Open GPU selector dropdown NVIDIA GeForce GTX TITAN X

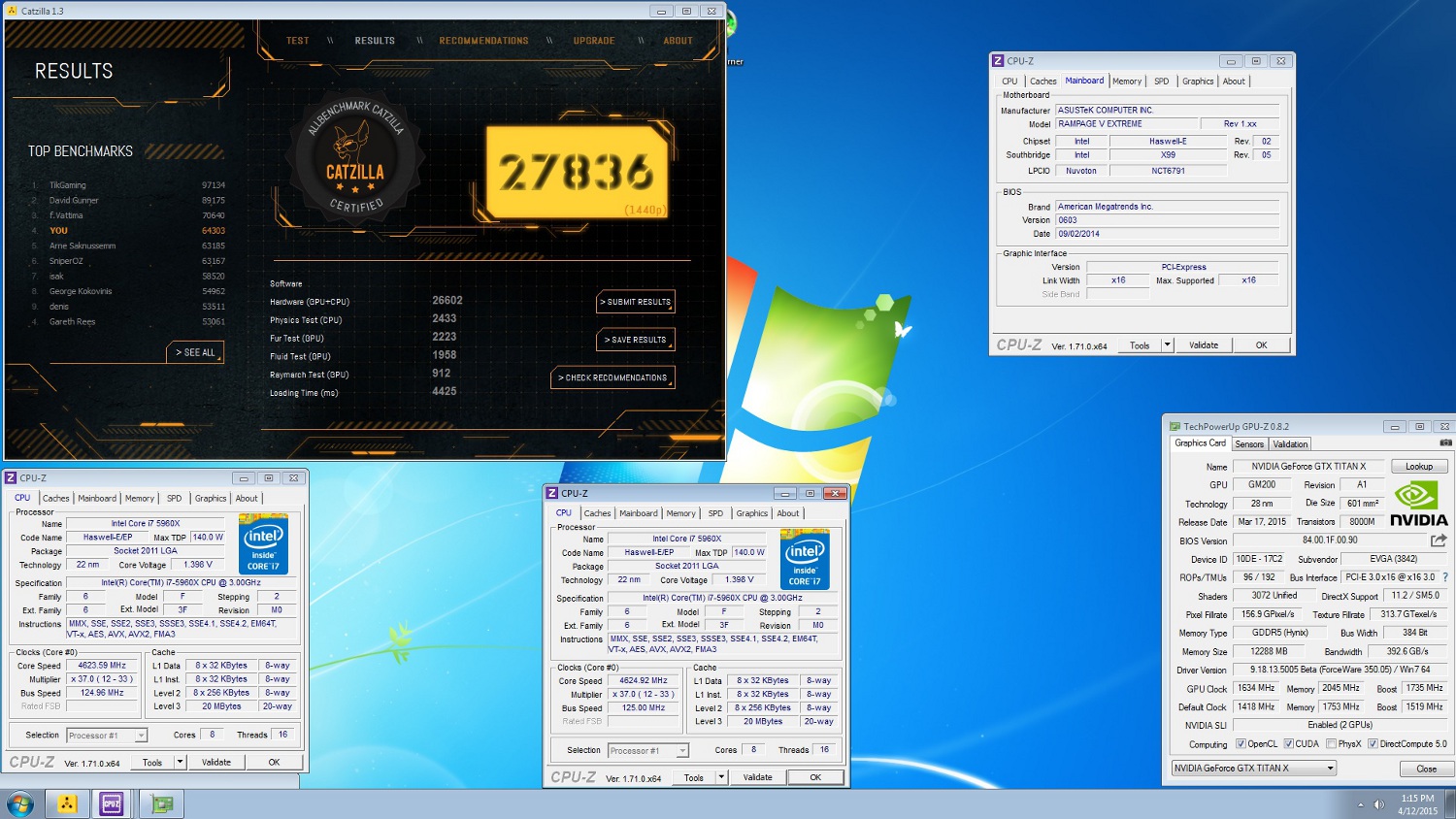point(1254,768)
